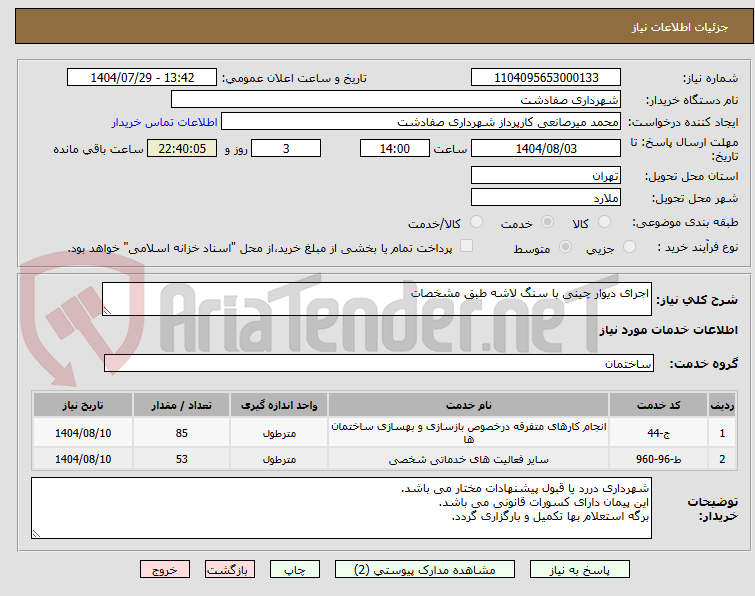Click the remaining time field 22:40:05
Image resolution: width=755 pixels, height=596 pixels.
click(x=182, y=148)
